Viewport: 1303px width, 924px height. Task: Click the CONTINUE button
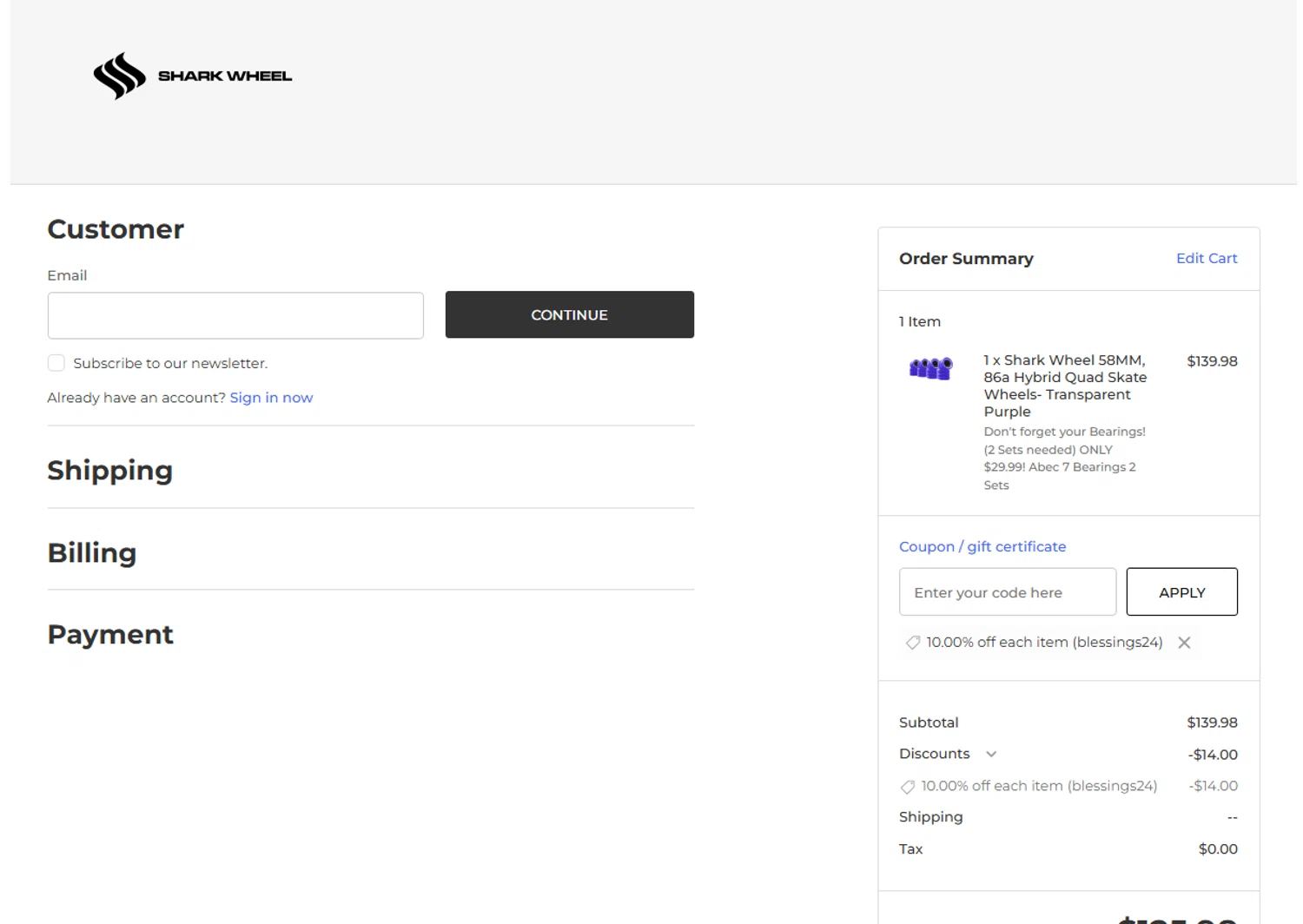point(570,314)
